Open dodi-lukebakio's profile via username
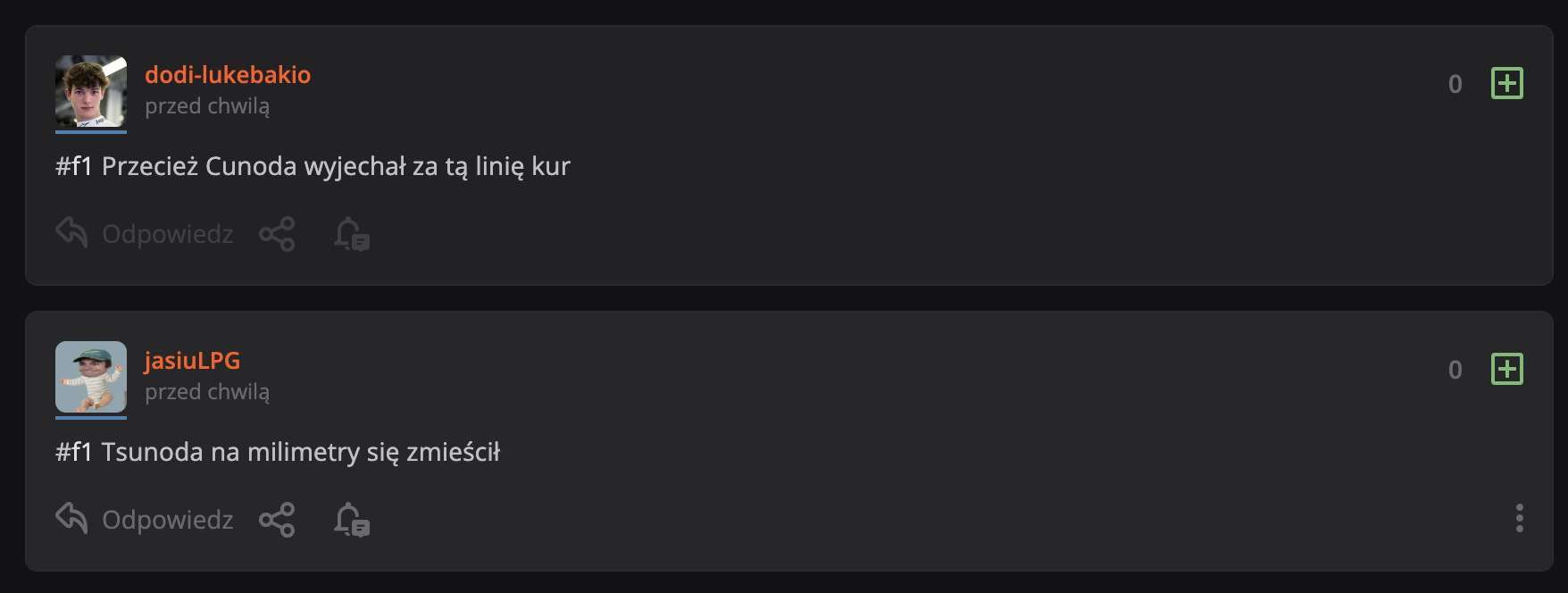 [228, 75]
